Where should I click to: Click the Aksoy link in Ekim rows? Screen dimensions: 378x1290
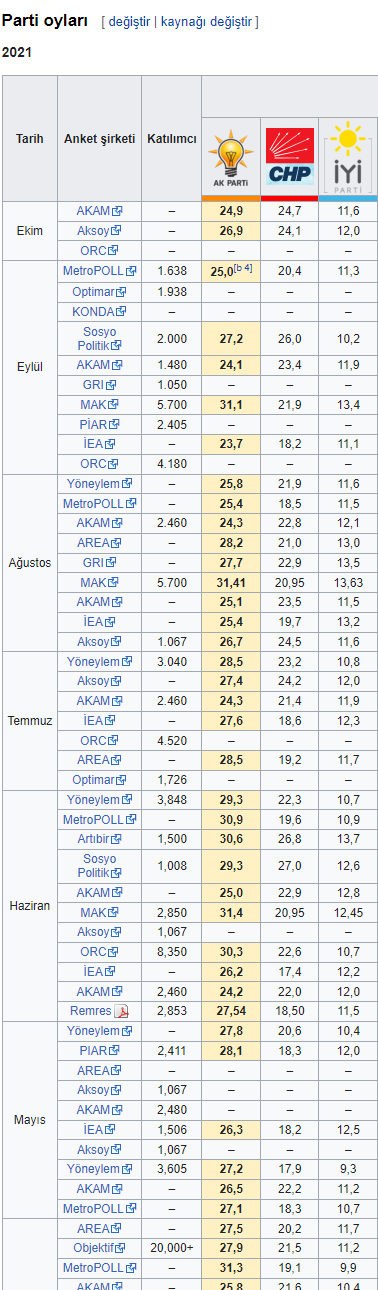click(93, 230)
